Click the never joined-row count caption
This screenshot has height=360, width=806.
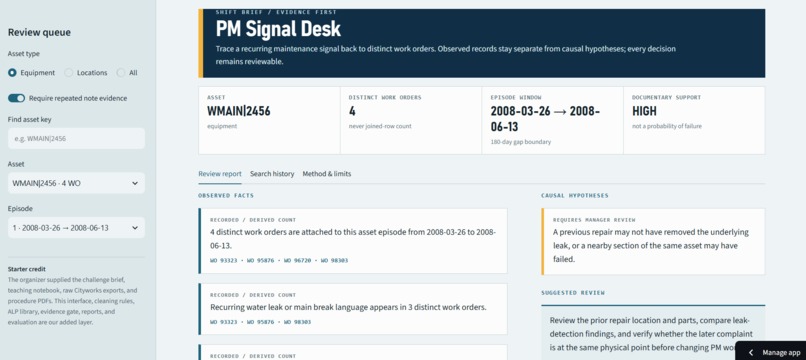pos(380,126)
